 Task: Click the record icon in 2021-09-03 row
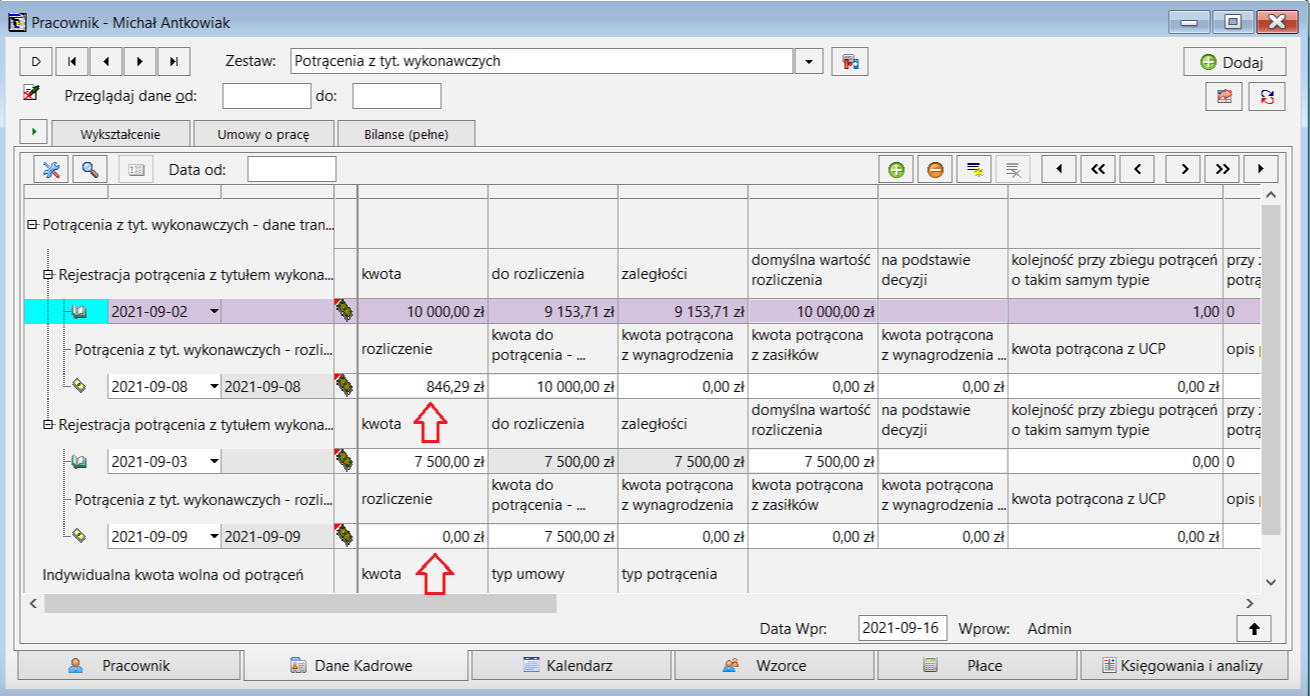pyautogui.click(x=79, y=461)
